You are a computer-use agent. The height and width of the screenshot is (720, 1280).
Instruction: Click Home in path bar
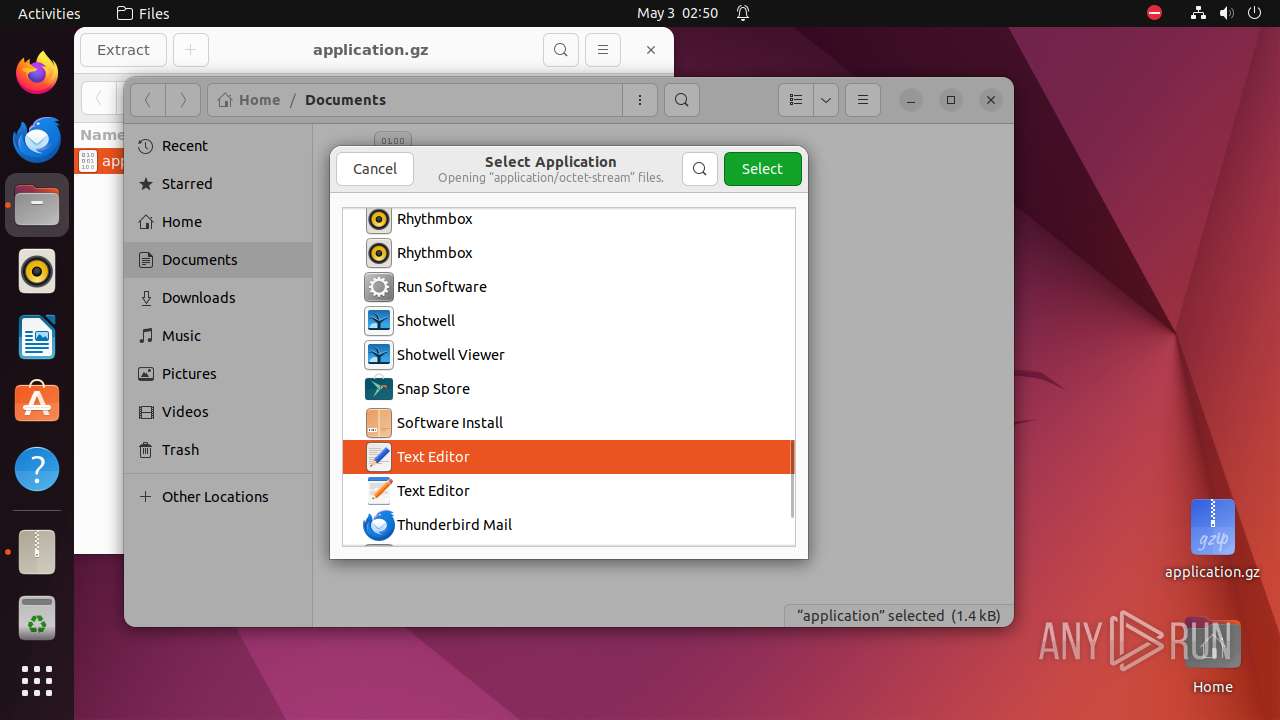pos(249,100)
